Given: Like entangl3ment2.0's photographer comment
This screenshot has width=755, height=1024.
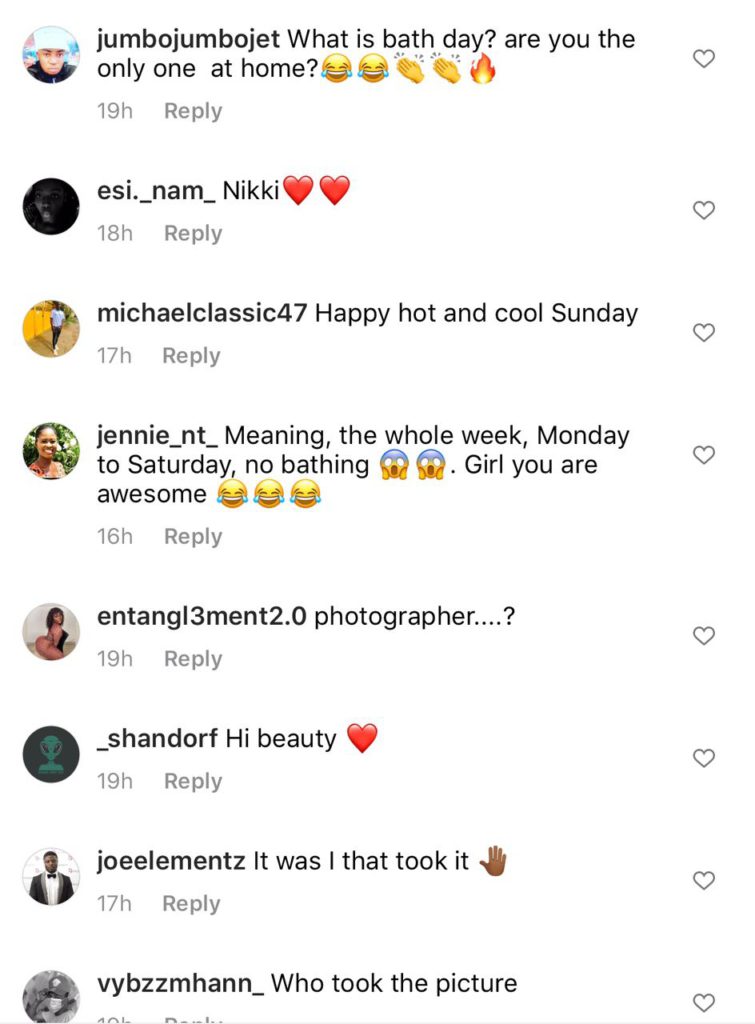Looking at the screenshot, I should point(704,636).
